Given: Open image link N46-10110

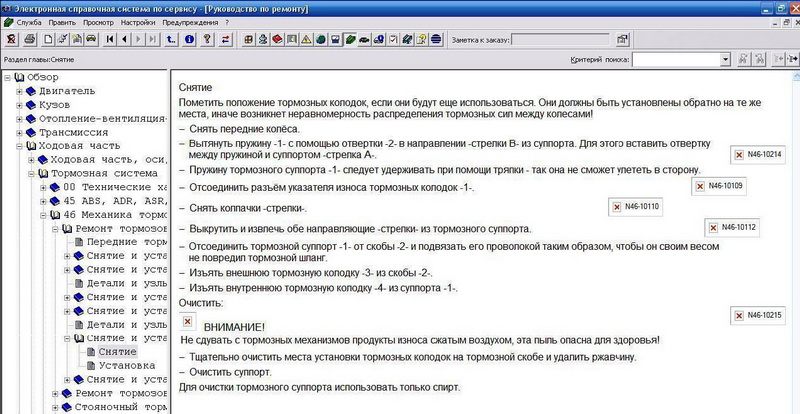Looking at the screenshot, I should point(636,207).
